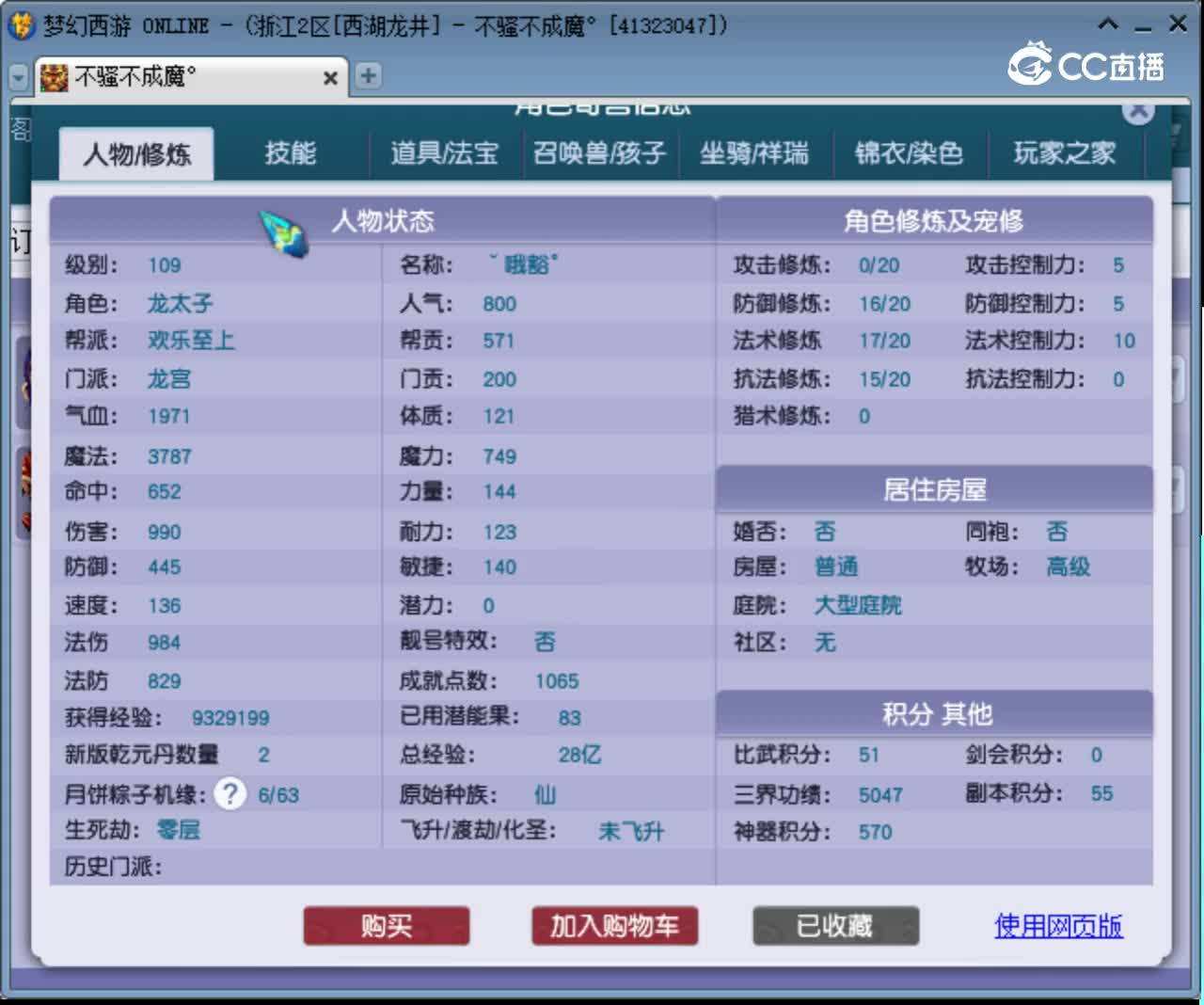Click the 已收藏 button
The width and height of the screenshot is (1204, 1005).
(835, 926)
